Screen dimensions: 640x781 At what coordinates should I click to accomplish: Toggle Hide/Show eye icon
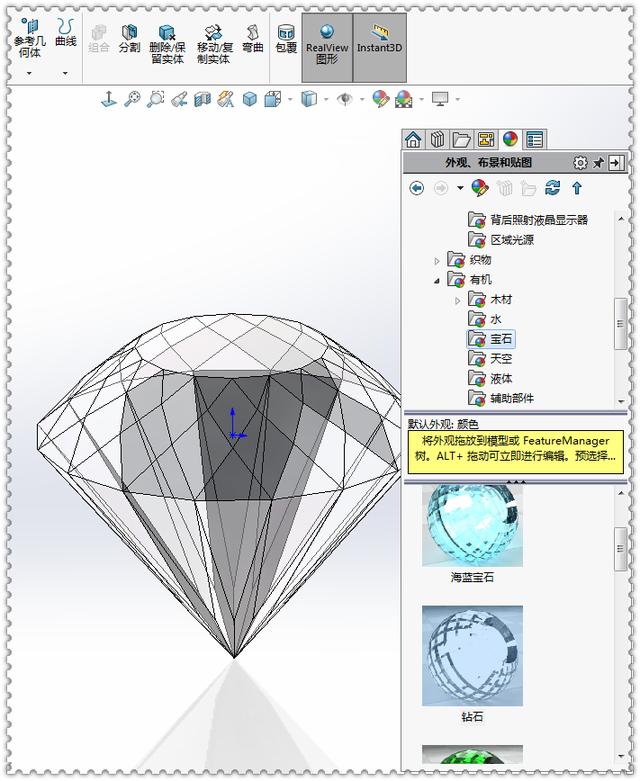pyautogui.click(x=344, y=99)
